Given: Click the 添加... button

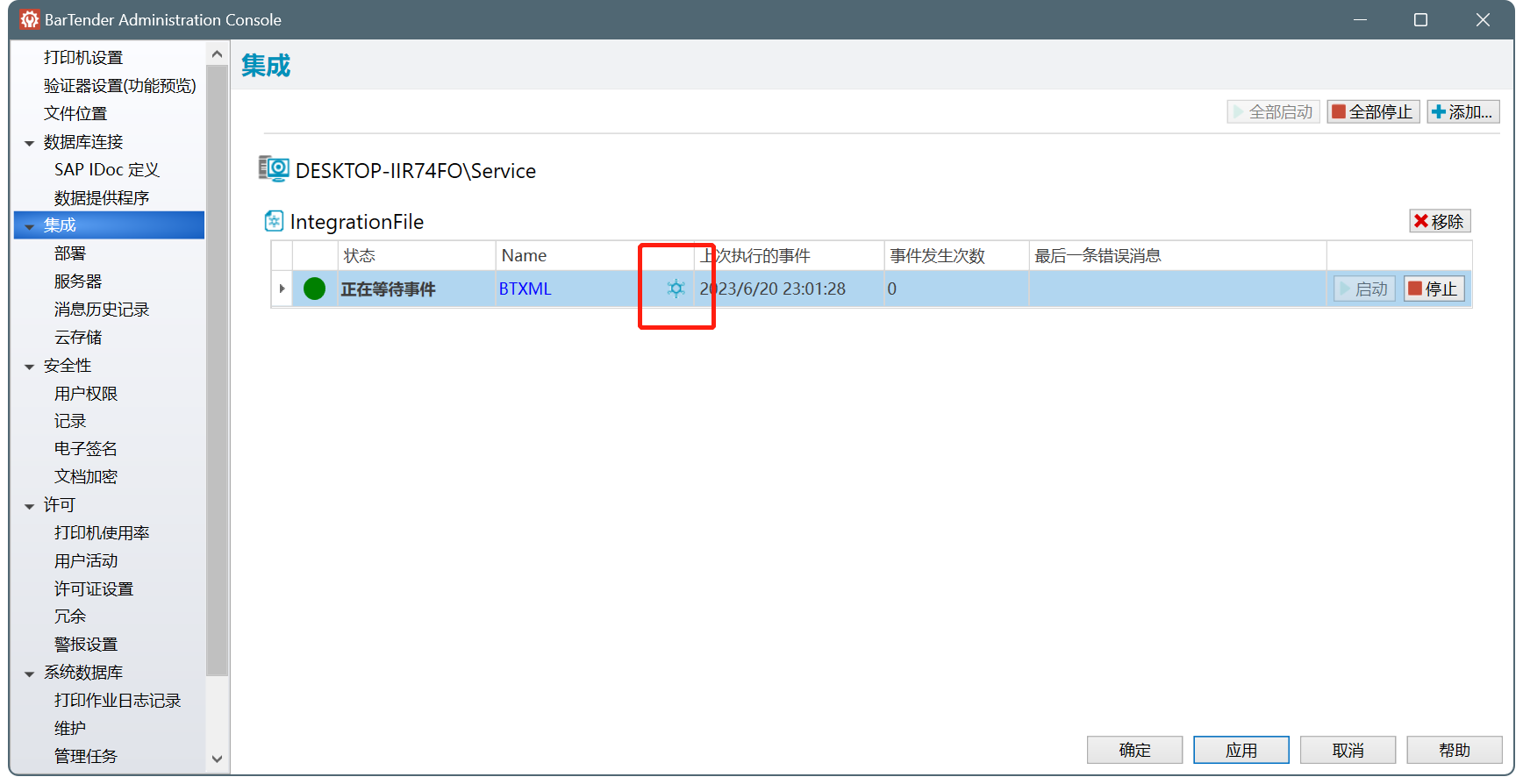Looking at the screenshot, I should (x=1463, y=112).
